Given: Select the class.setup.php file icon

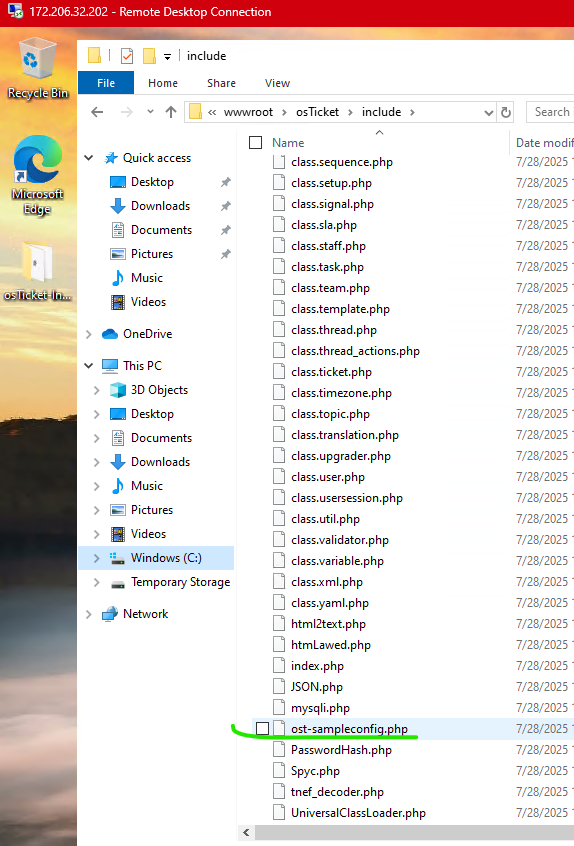Looking at the screenshot, I should 279,183.
